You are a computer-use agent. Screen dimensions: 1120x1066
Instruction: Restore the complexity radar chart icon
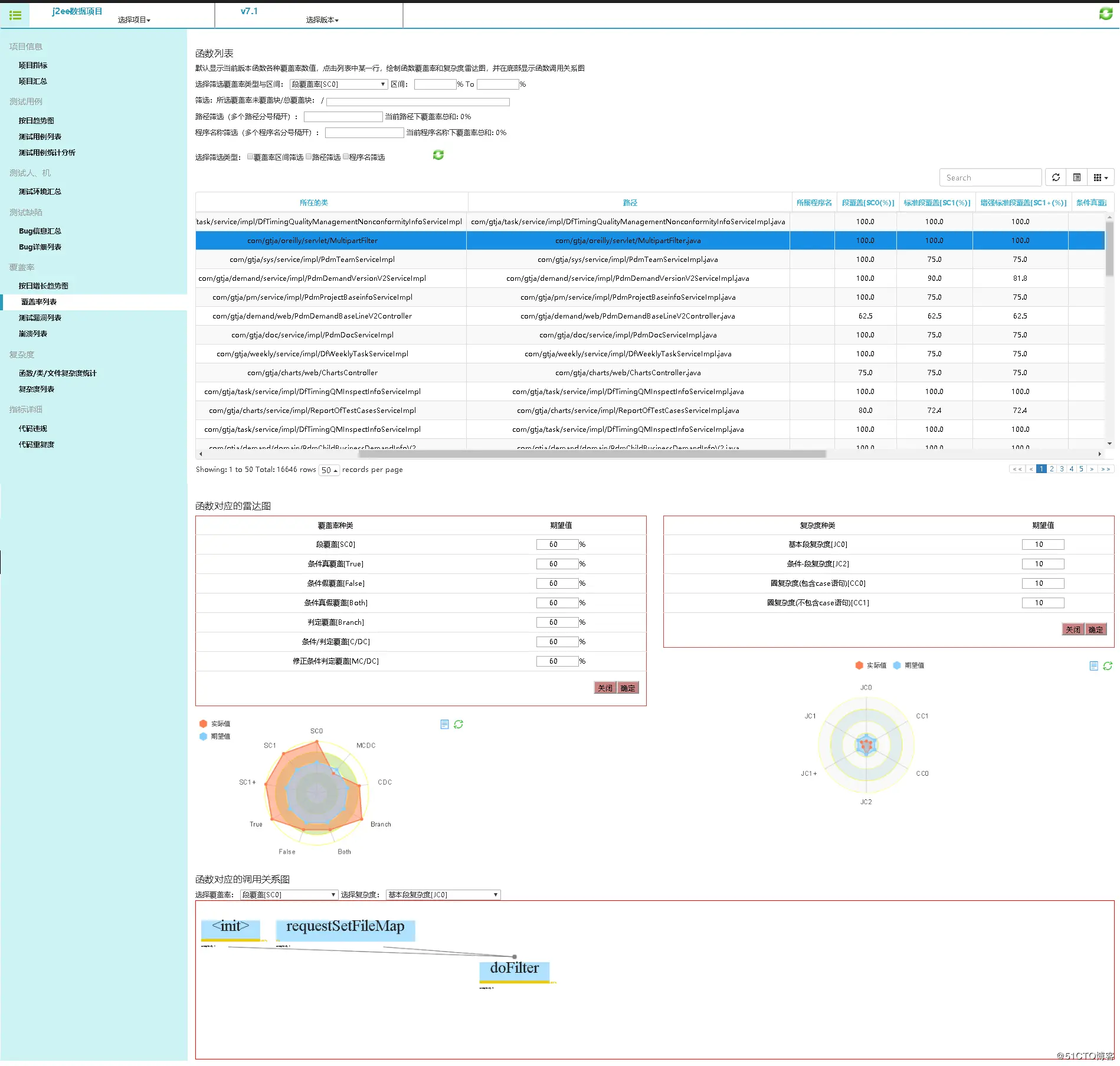pyautogui.click(x=1108, y=666)
